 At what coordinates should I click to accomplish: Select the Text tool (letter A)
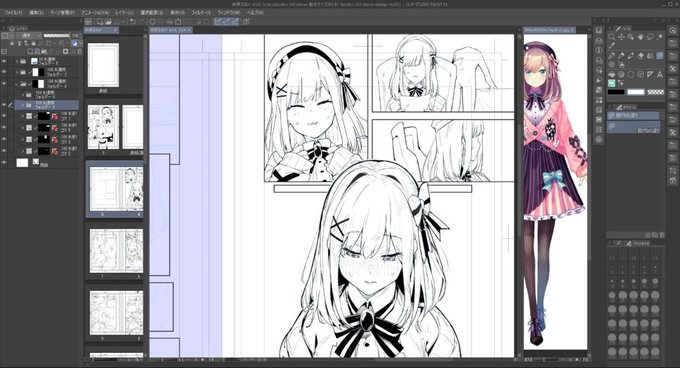(x=660, y=74)
